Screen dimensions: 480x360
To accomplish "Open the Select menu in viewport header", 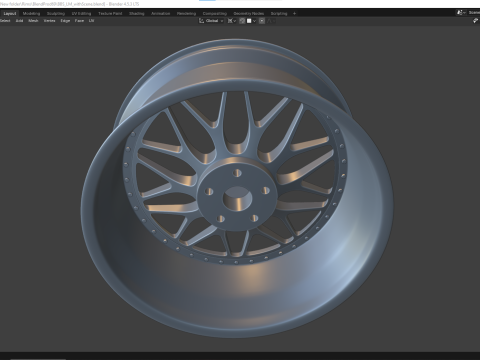I will point(5,21).
